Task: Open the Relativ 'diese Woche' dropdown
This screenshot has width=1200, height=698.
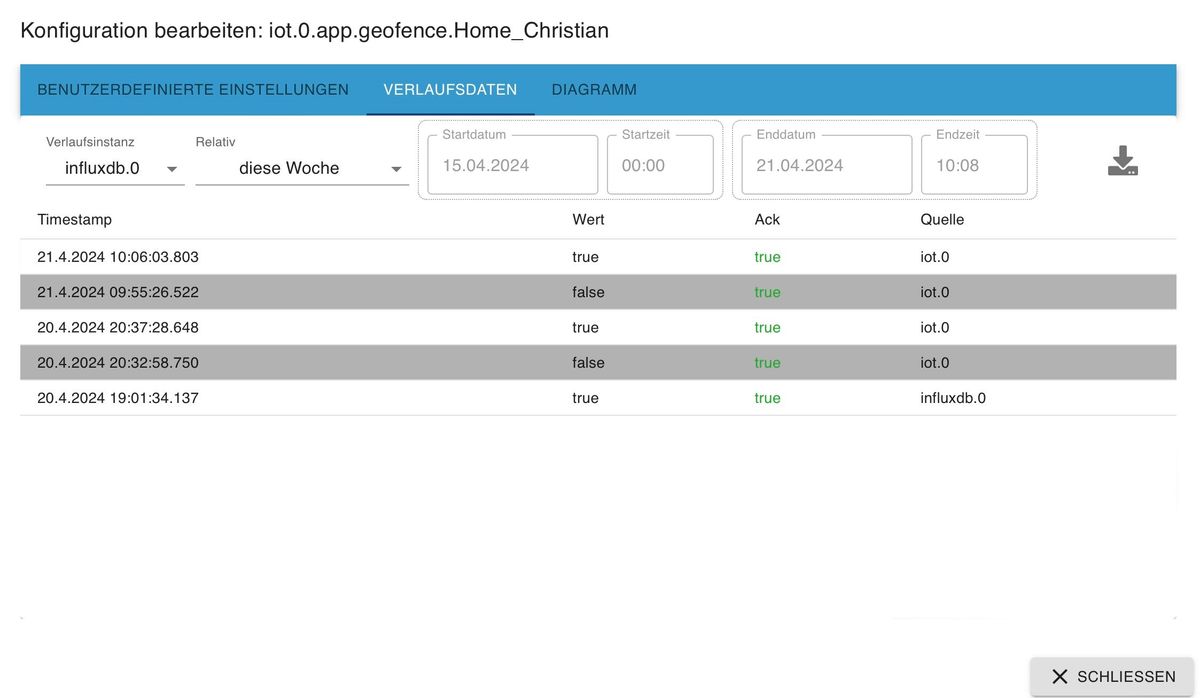Action: click(302, 168)
